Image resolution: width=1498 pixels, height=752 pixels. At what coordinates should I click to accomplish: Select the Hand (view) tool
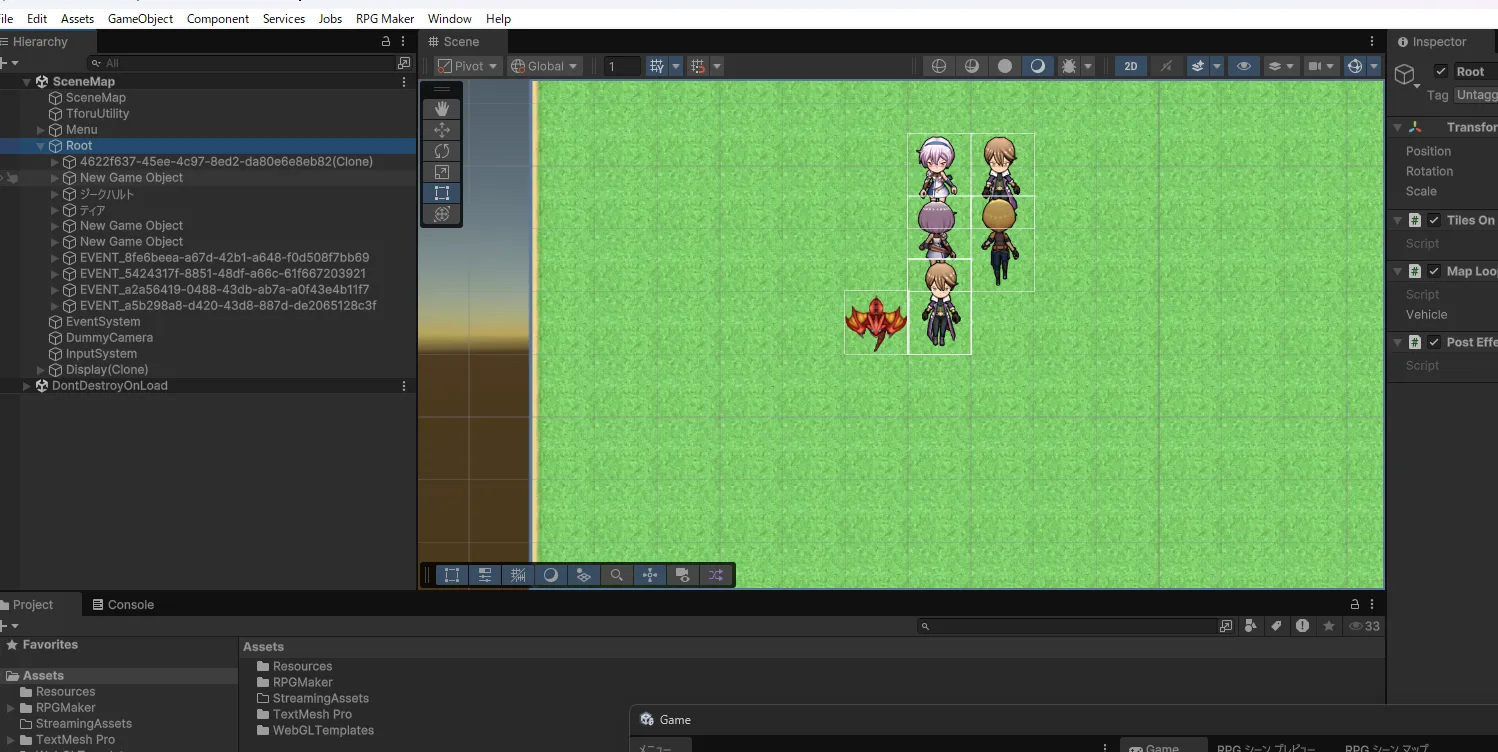[x=442, y=109]
